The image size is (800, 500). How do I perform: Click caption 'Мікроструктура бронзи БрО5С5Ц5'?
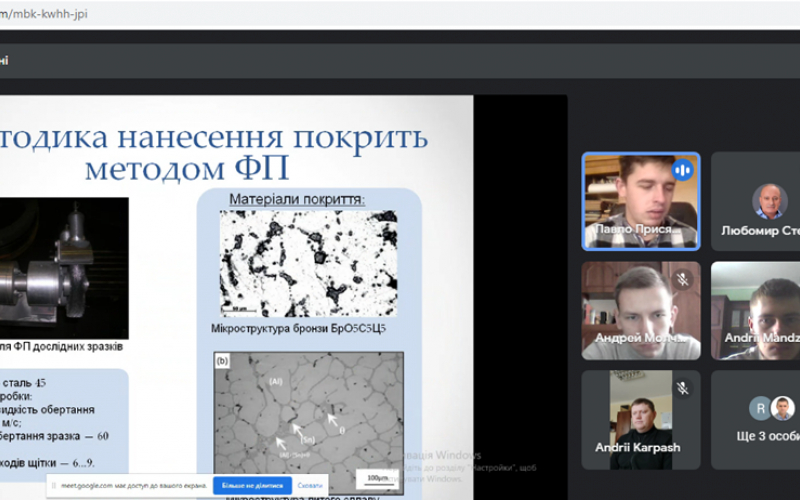[x=298, y=329]
